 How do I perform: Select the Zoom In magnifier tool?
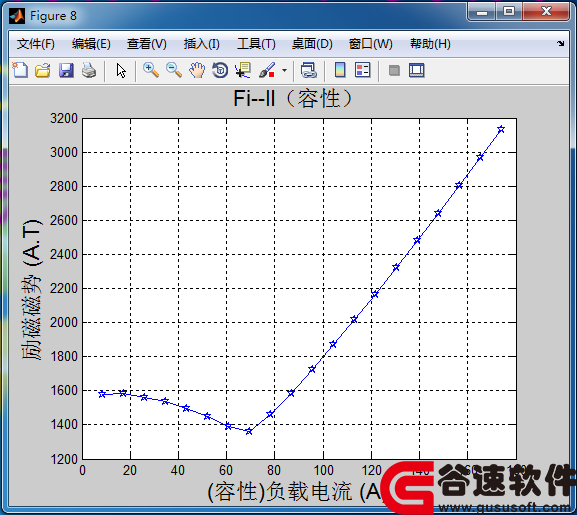pyautogui.click(x=151, y=70)
